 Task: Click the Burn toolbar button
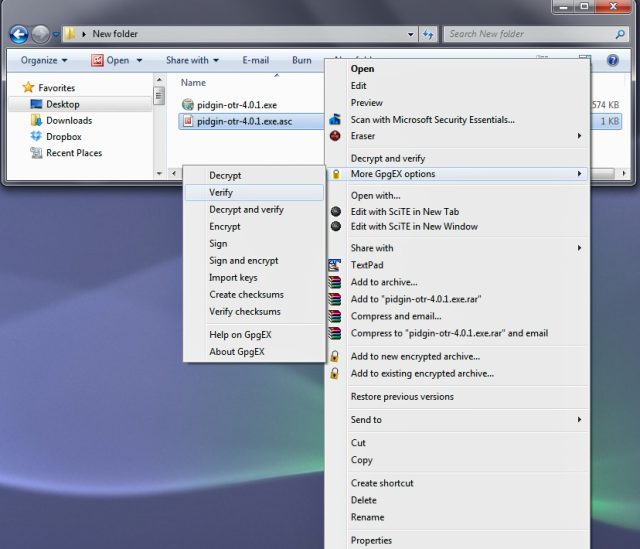(x=302, y=60)
